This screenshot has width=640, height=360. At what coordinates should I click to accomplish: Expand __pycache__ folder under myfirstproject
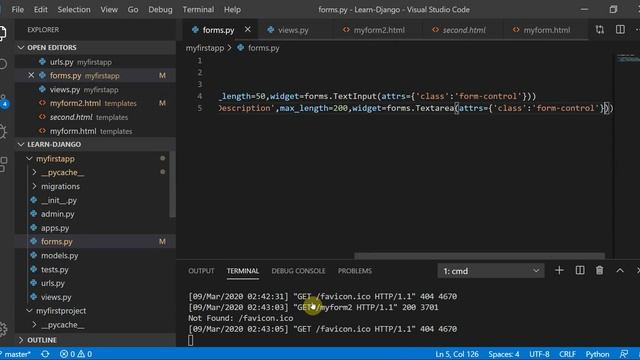click(62, 325)
